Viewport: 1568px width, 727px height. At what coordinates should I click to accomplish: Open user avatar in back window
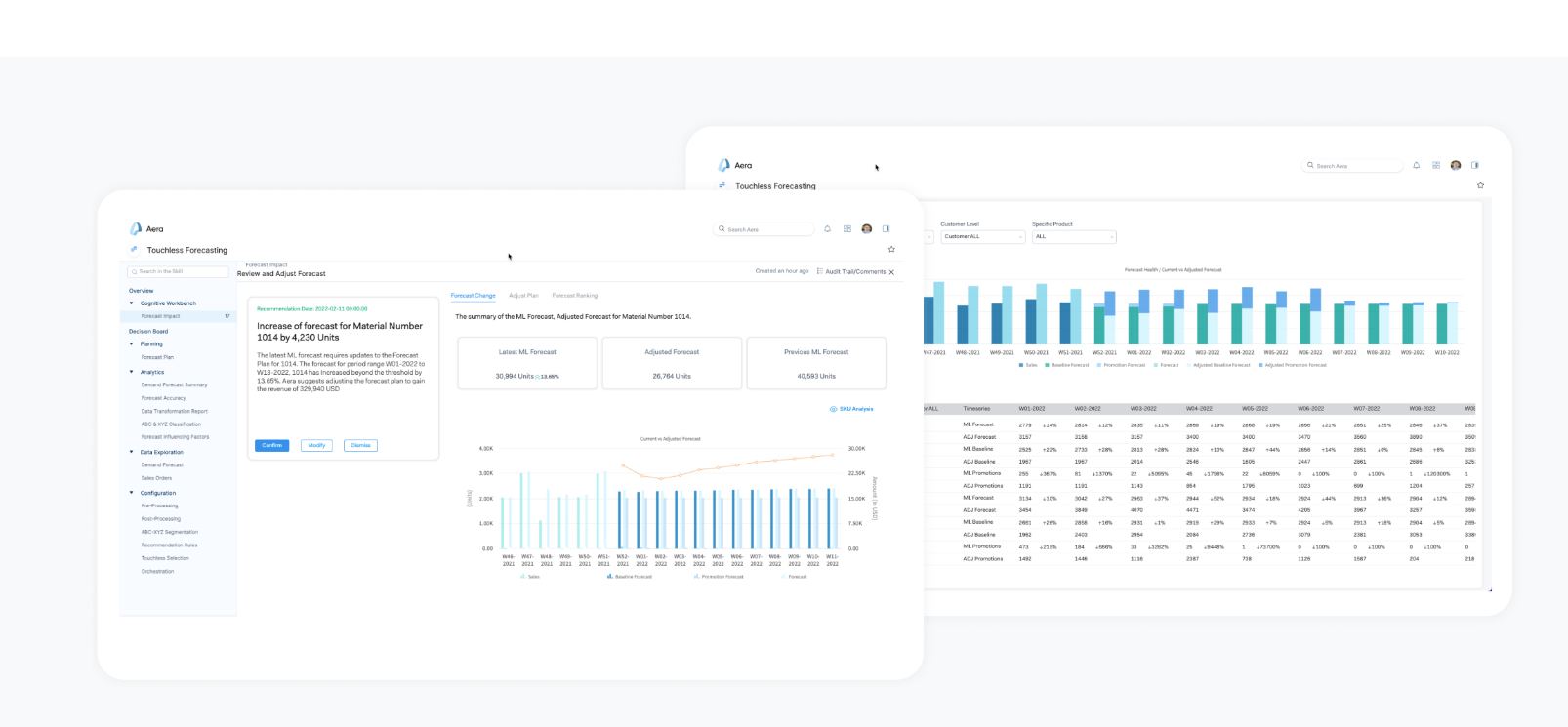(1456, 165)
